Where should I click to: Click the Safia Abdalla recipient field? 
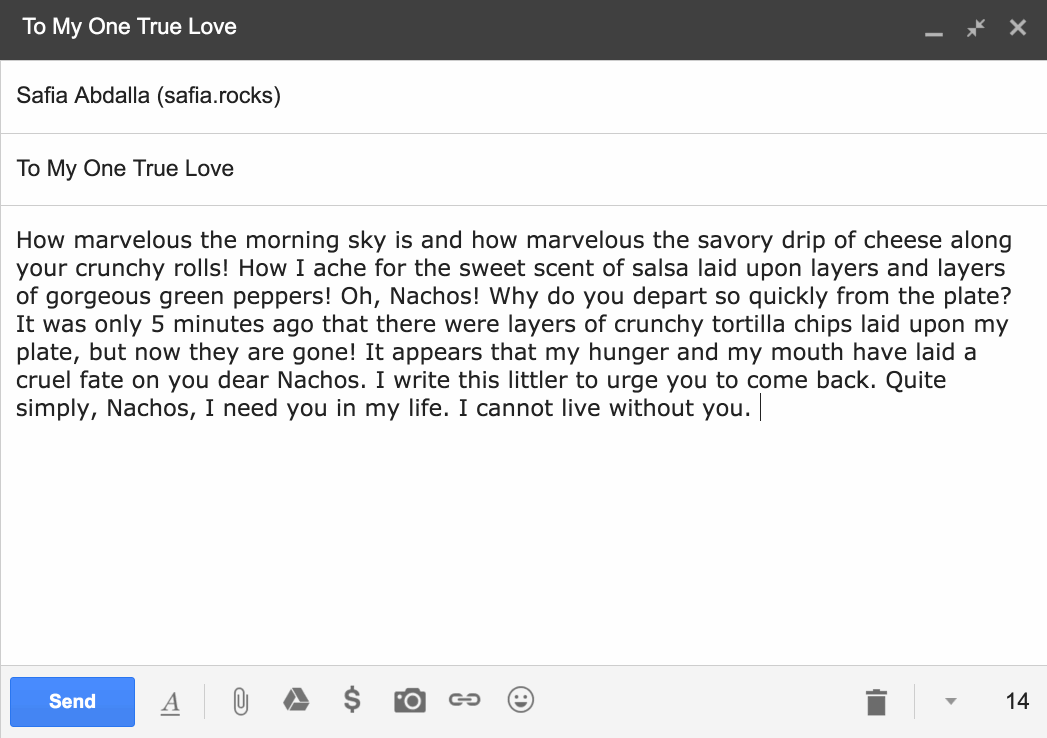(524, 96)
